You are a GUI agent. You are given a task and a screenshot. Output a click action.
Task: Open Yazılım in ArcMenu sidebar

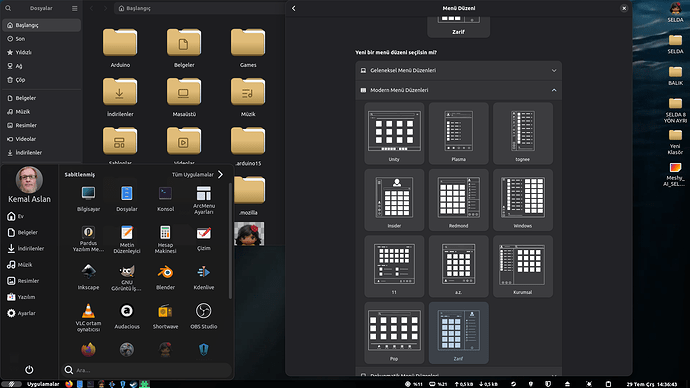(21, 297)
